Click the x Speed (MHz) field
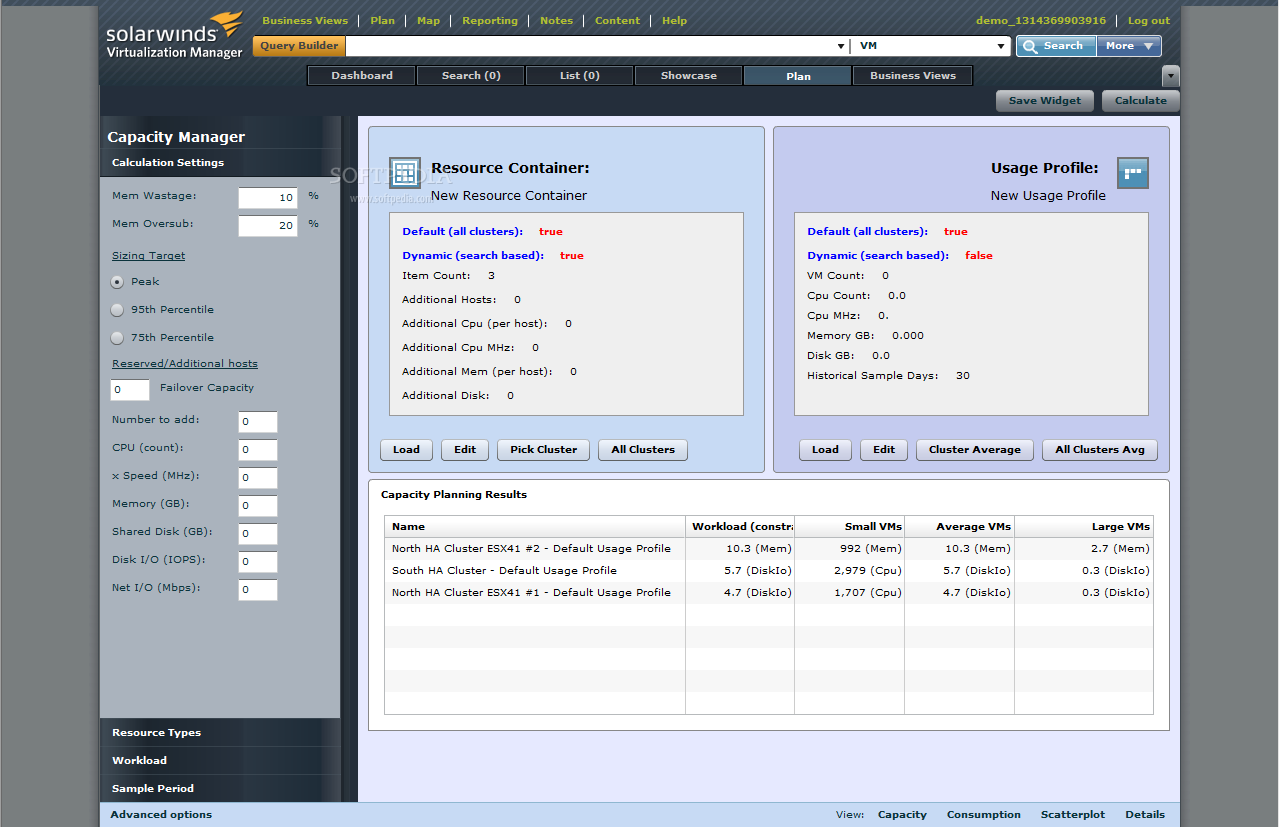Image resolution: width=1279 pixels, height=827 pixels. coord(258,478)
